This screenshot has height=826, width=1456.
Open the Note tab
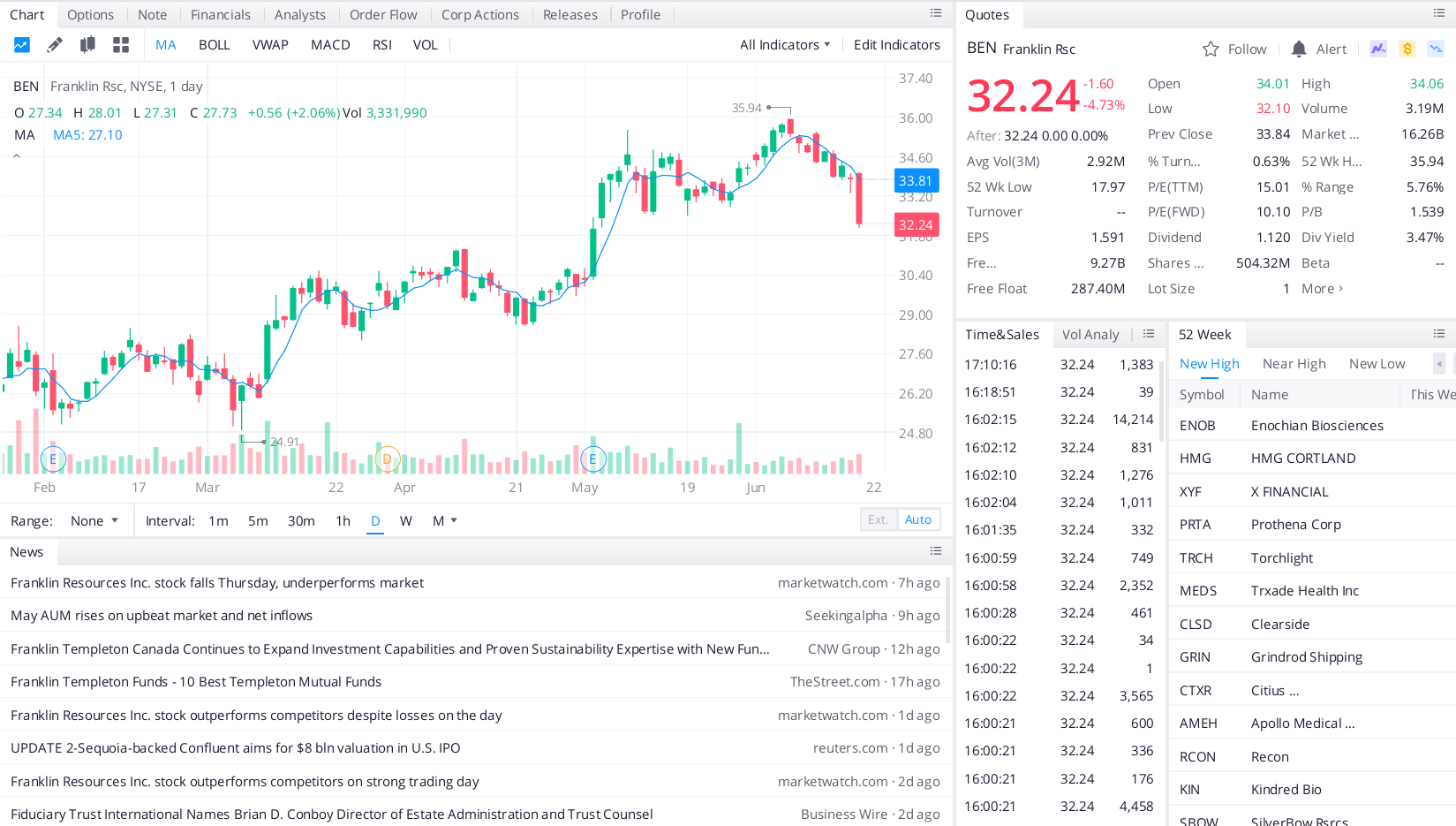[152, 15]
